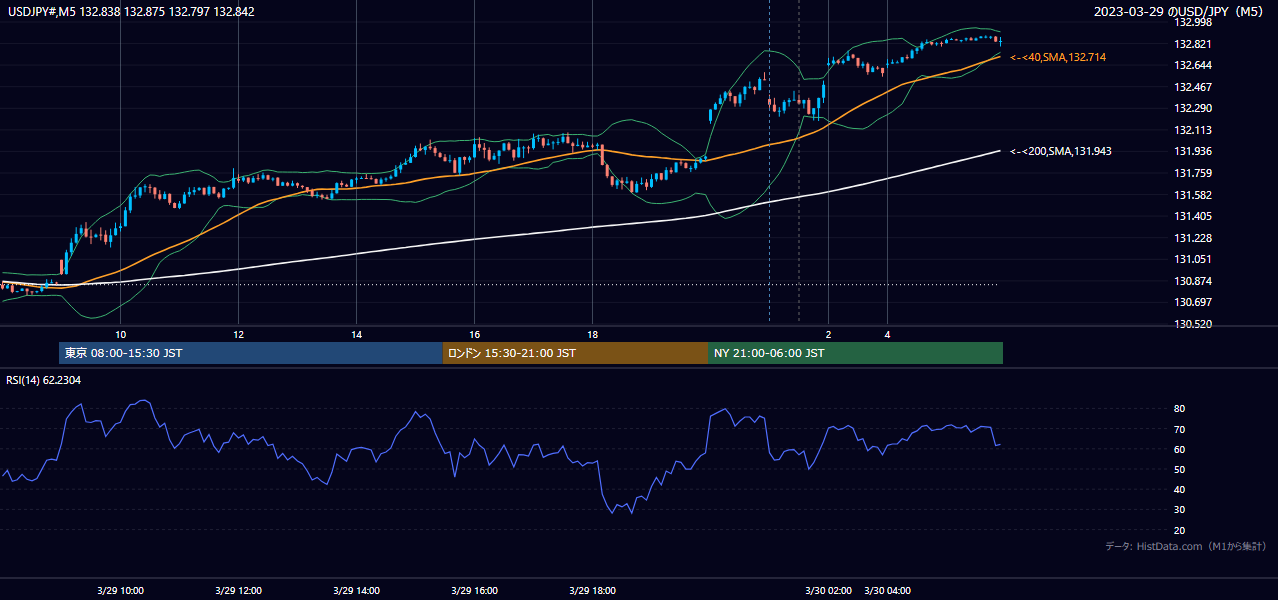
Task: Click the RSI axis level 20
Action: tap(1179, 530)
